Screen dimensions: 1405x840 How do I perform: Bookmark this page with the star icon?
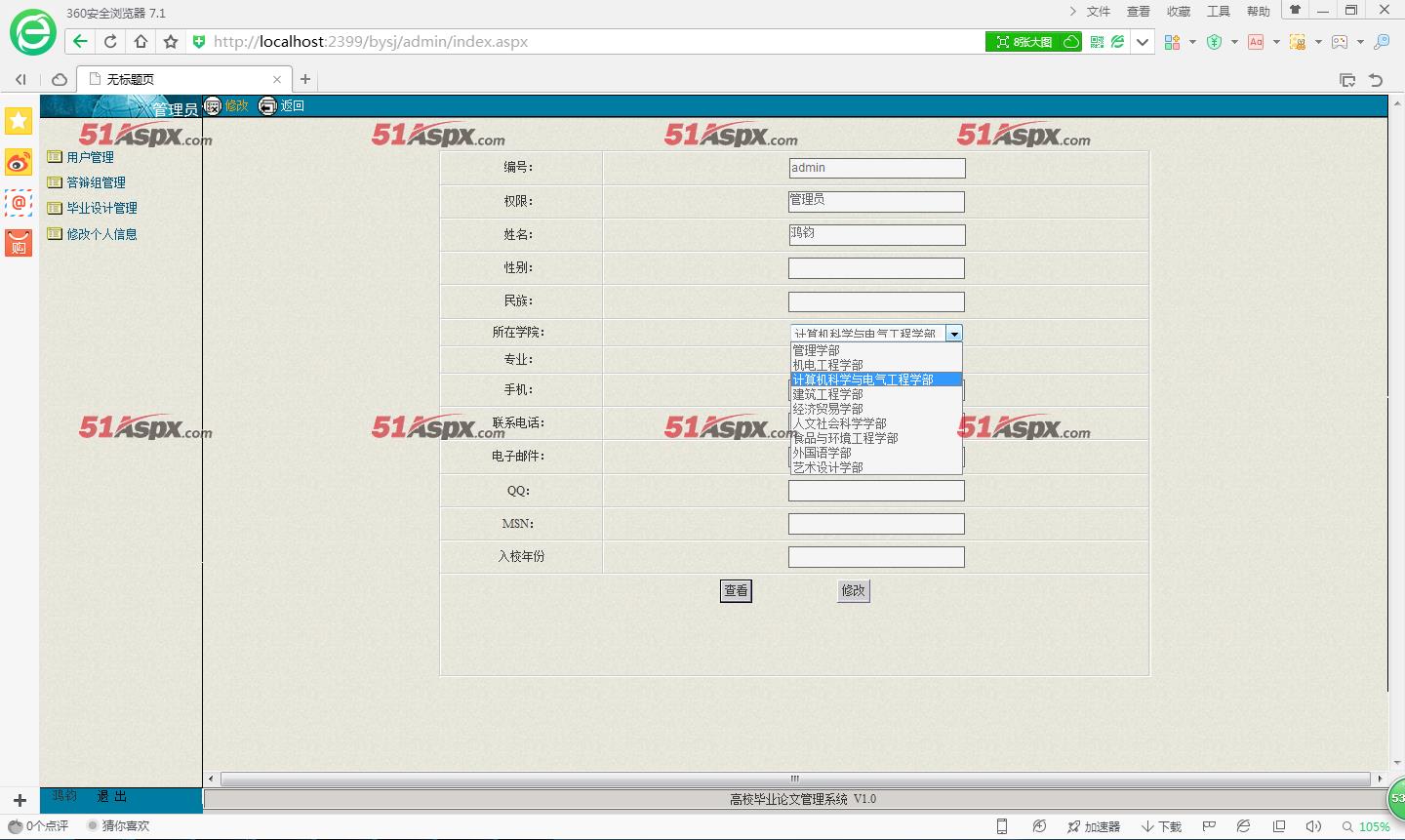pyautogui.click(x=171, y=41)
